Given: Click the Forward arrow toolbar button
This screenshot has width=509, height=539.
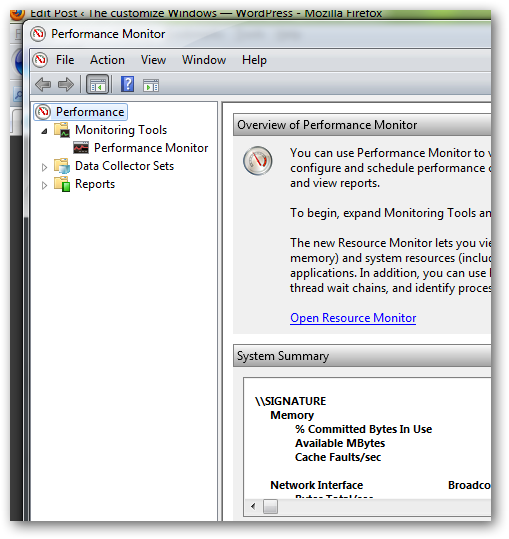Looking at the screenshot, I should coord(66,84).
